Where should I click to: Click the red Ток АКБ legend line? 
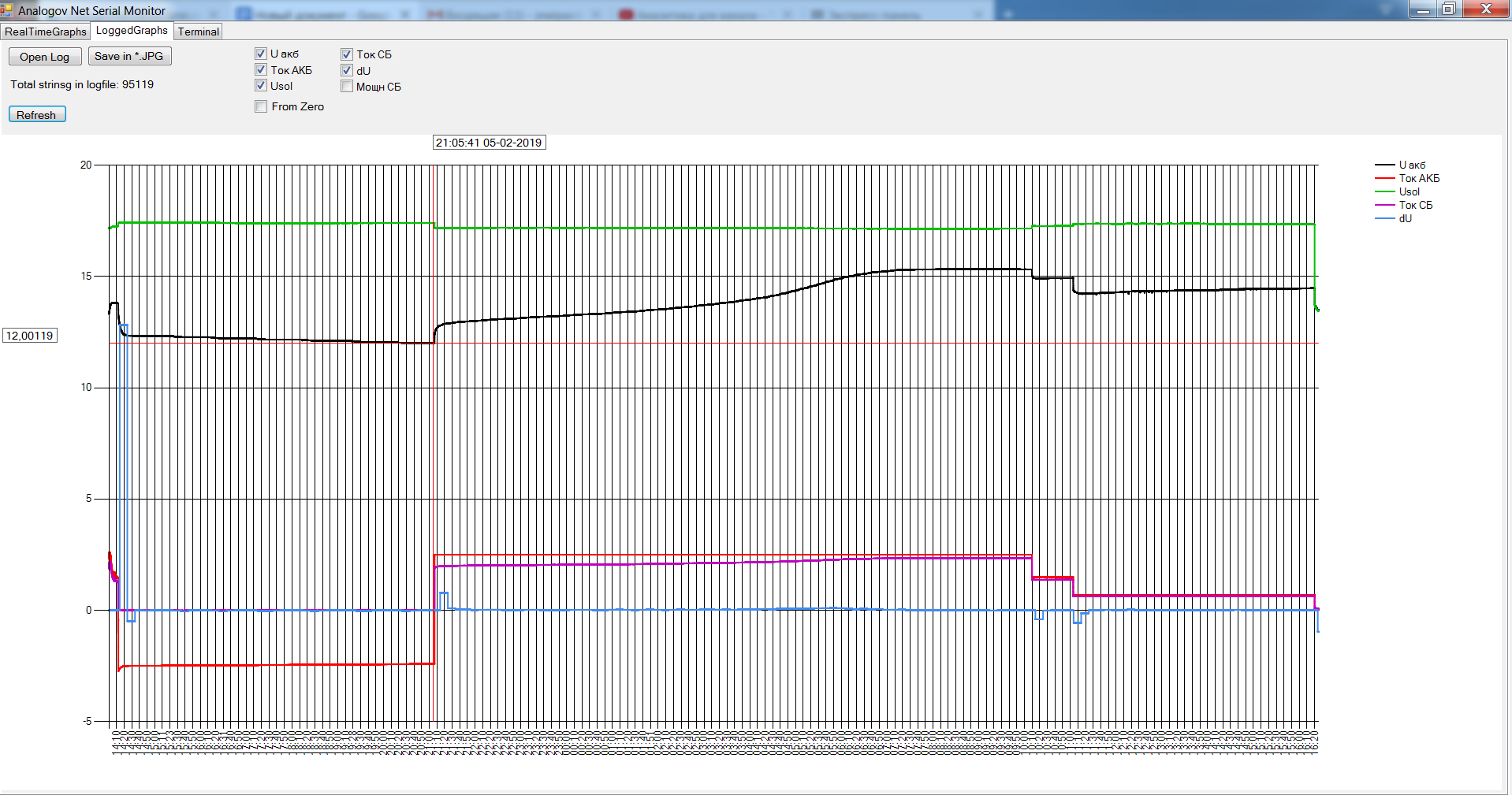(1384, 178)
